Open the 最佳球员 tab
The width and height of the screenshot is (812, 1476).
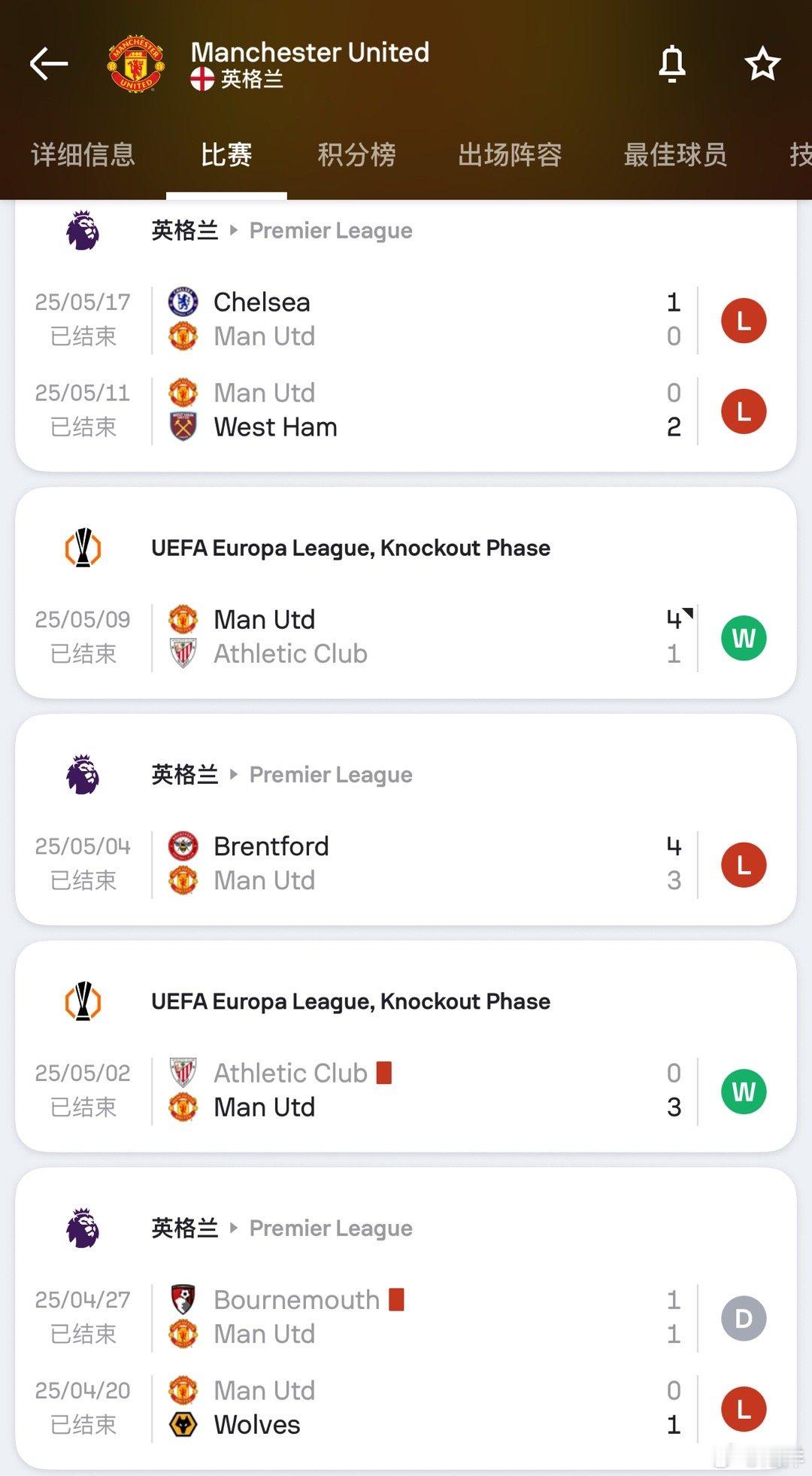tap(675, 155)
